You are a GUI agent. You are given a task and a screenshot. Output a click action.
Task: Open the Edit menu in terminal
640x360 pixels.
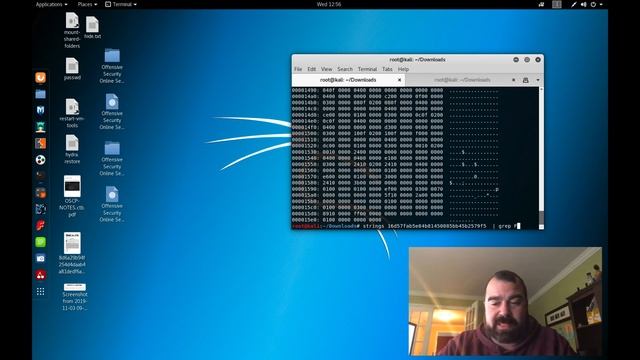[311, 69]
